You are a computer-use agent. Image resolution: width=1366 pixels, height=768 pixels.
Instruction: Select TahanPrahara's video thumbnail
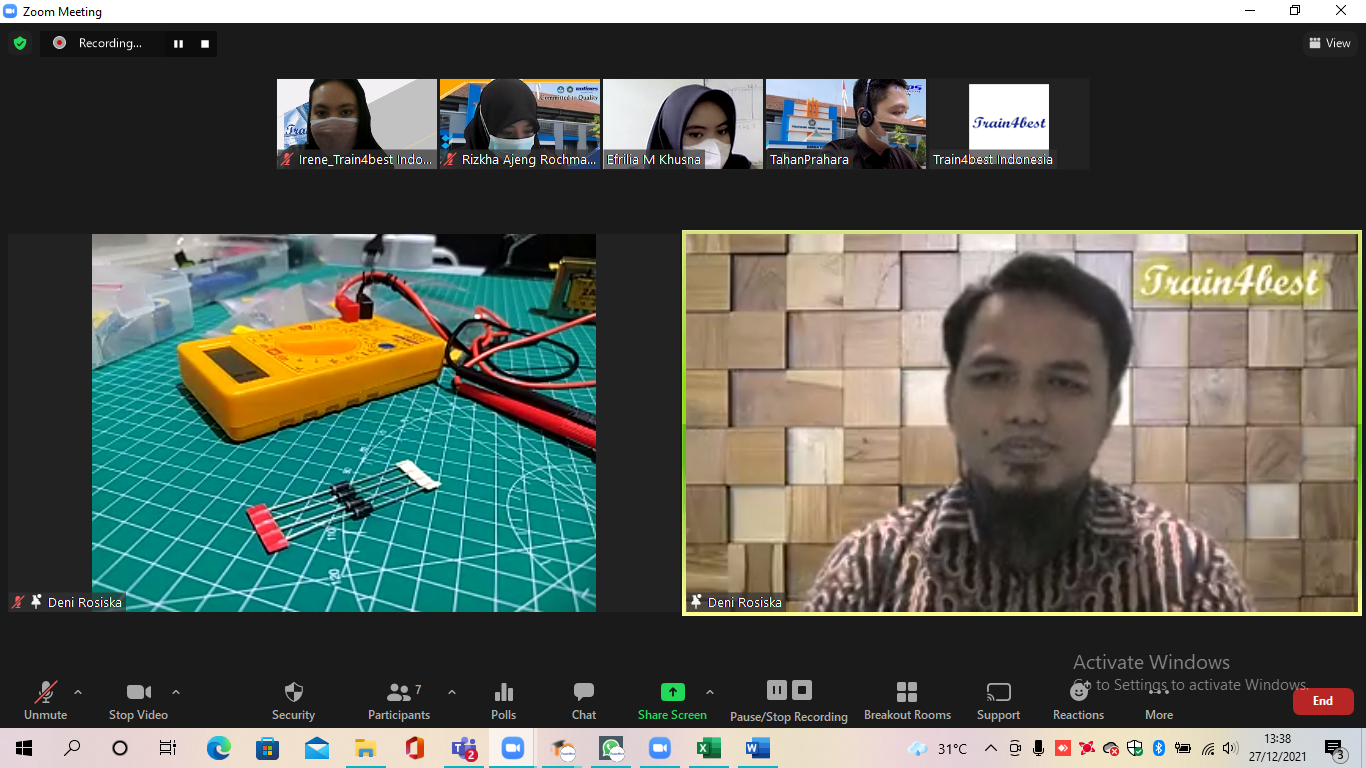pos(845,123)
